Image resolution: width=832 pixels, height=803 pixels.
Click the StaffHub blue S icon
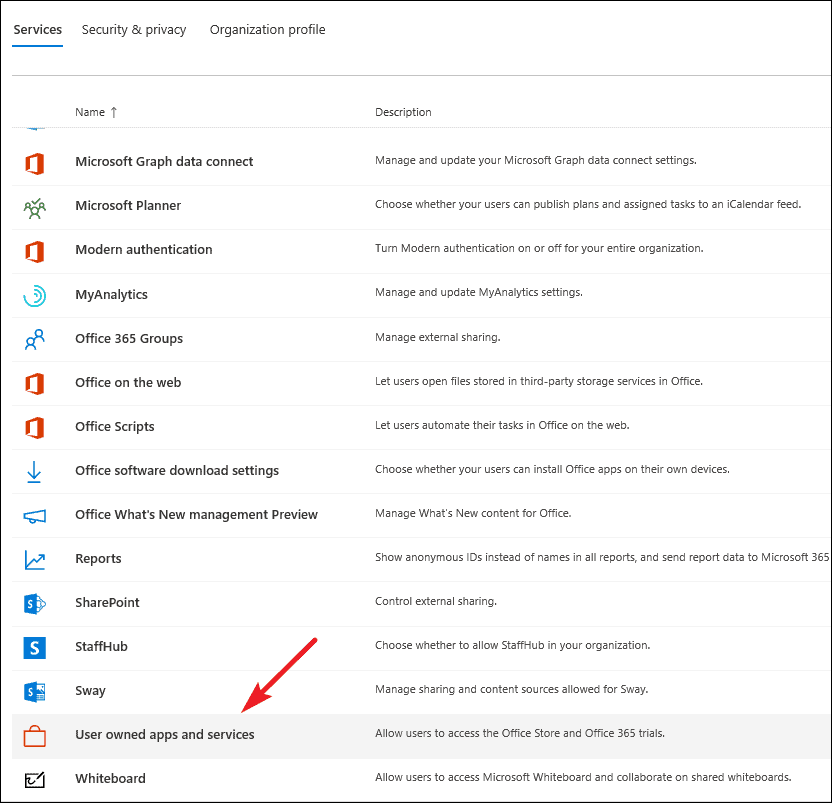pyautogui.click(x=34, y=647)
